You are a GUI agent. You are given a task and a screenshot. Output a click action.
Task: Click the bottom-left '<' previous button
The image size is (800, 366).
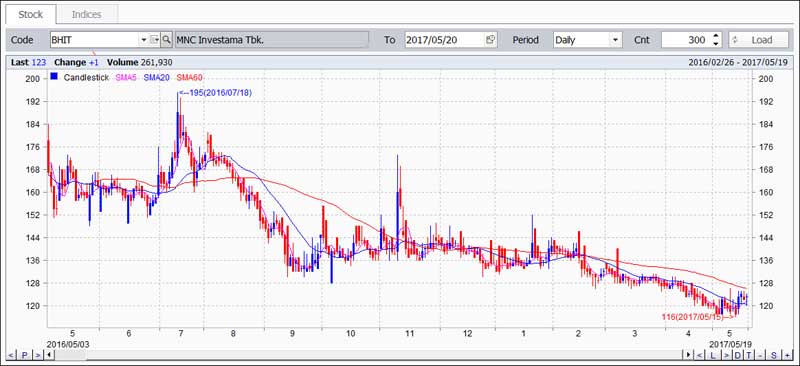(x=11, y=355)
